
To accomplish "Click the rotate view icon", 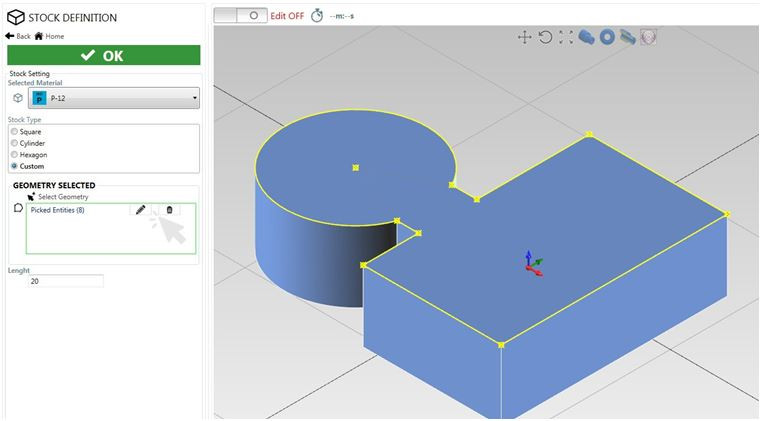I will click(x=545, y=37).
